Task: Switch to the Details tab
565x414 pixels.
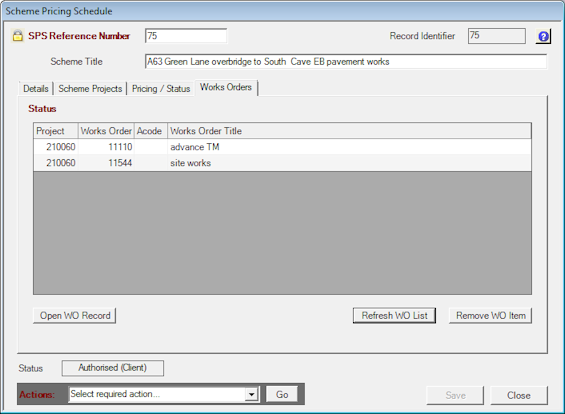Action: (36, 89)
